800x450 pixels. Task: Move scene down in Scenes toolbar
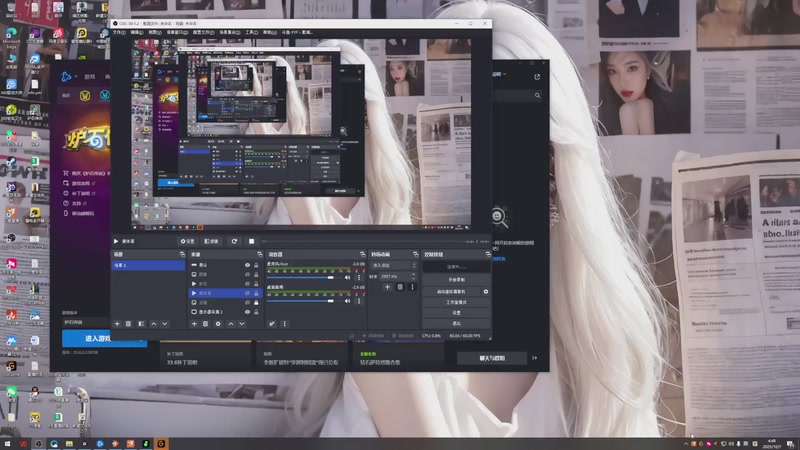165,324
